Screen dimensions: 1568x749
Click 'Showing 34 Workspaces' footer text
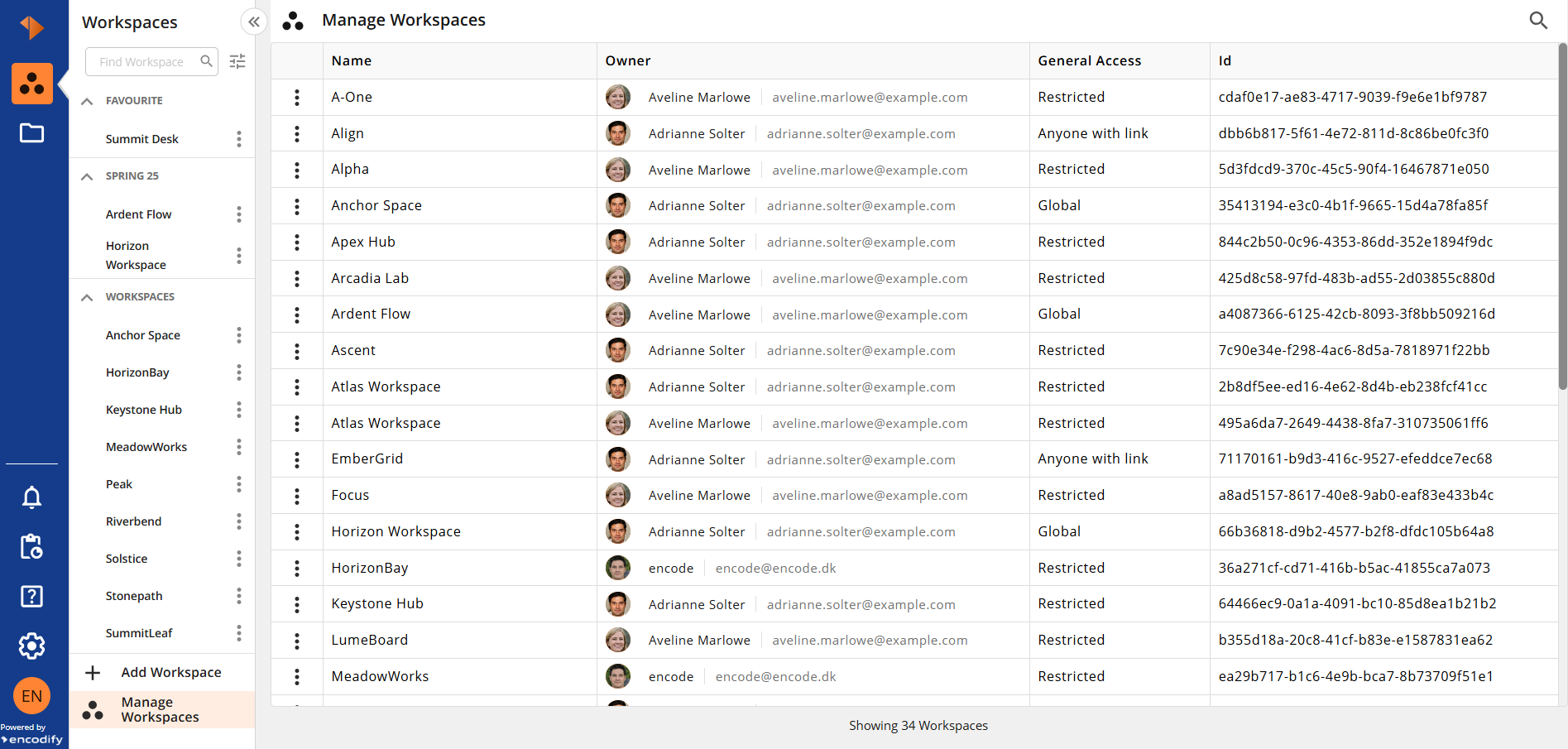click(918, 726)
